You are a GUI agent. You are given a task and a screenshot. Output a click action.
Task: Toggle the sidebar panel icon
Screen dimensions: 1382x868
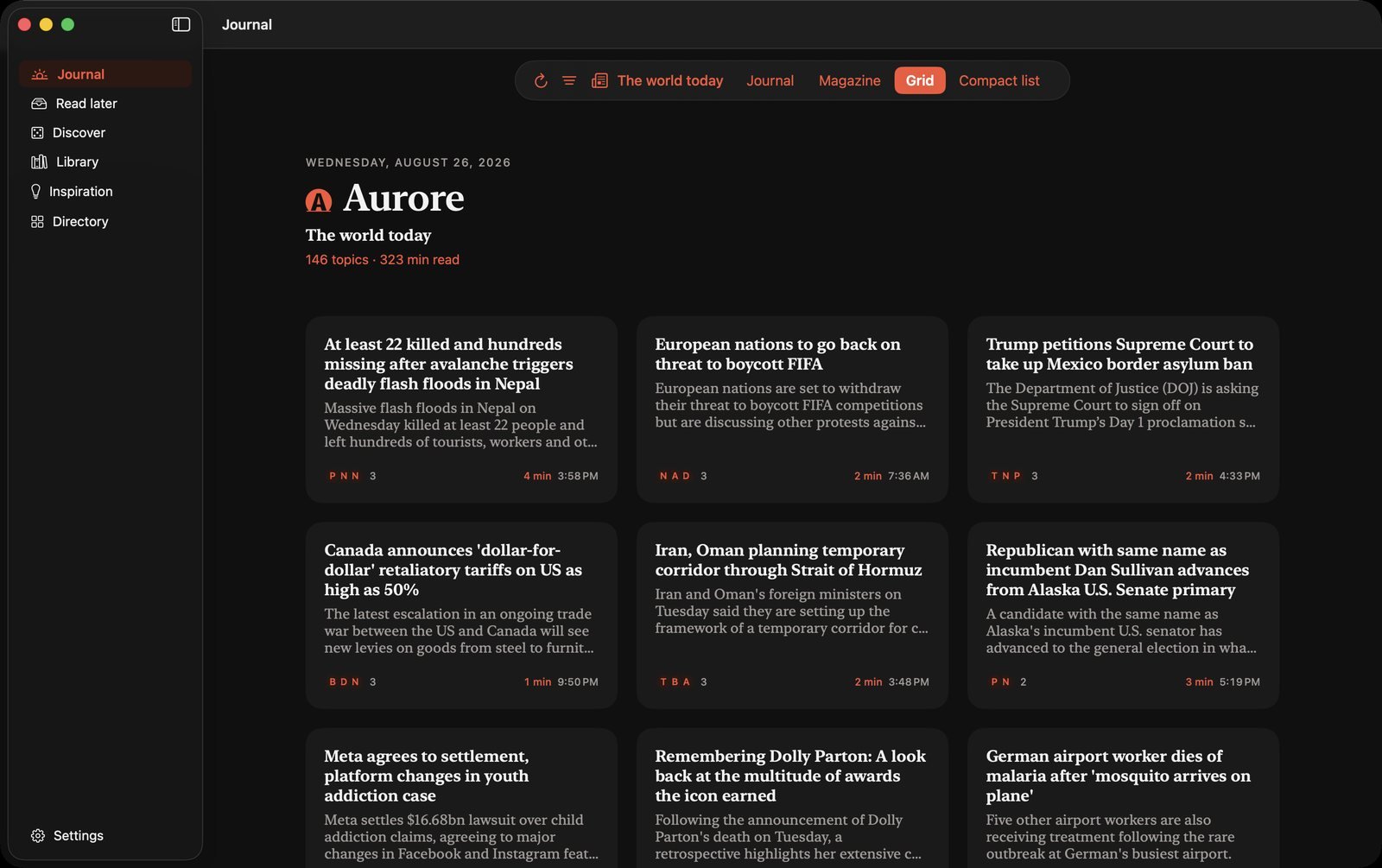[x=181, y=24]
